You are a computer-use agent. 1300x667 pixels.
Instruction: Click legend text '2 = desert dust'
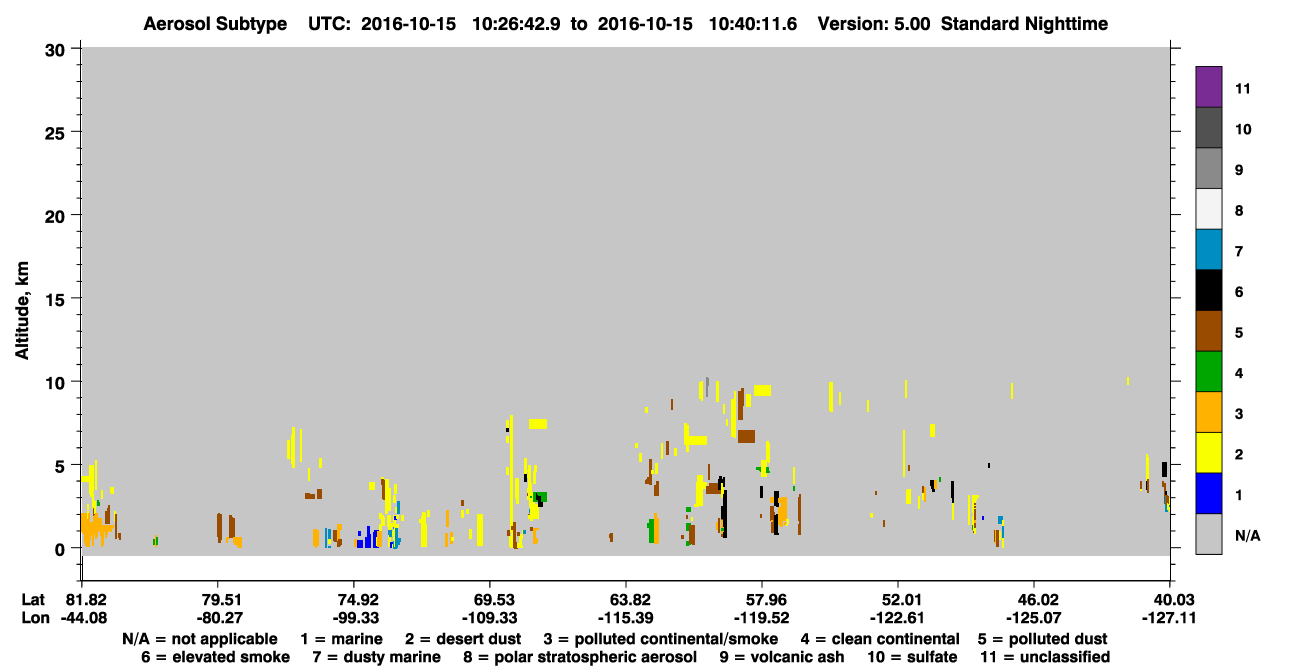pos(463,639)
